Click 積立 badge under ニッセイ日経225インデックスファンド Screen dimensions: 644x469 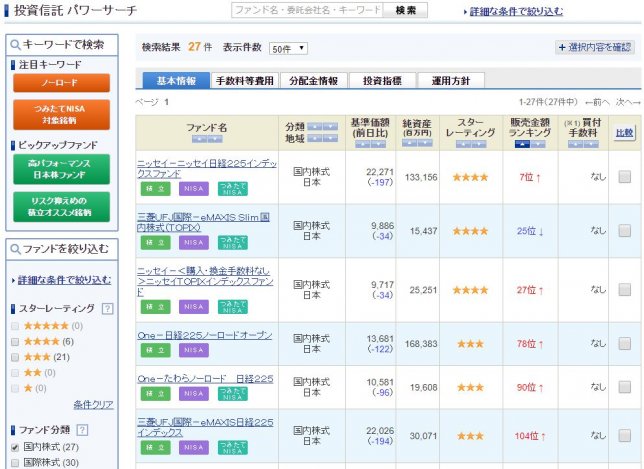point(156,189)
